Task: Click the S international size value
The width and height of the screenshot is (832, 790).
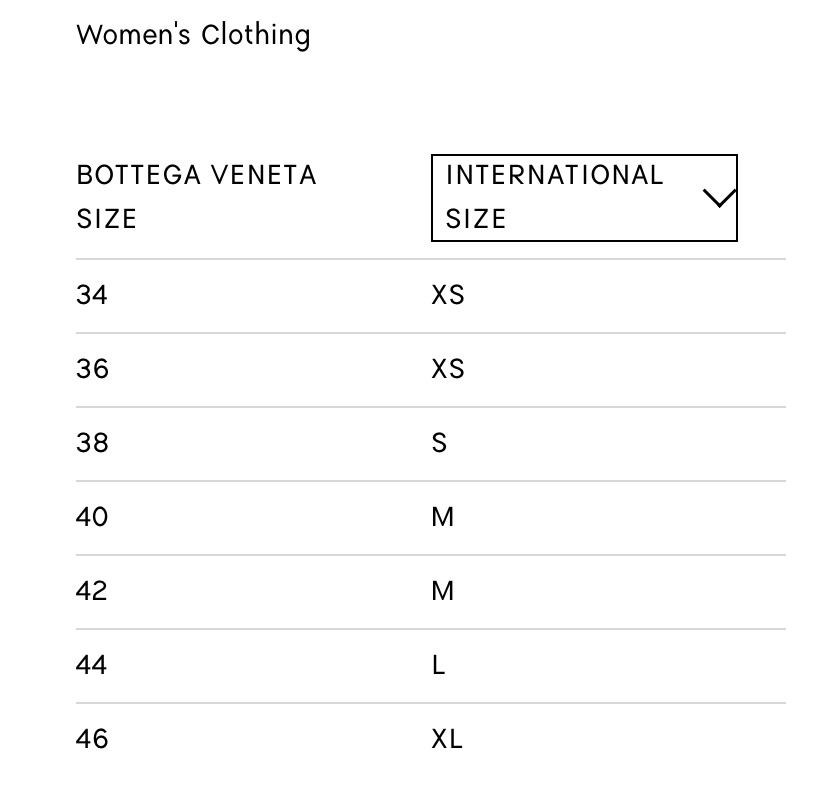Action: [439, 443]
